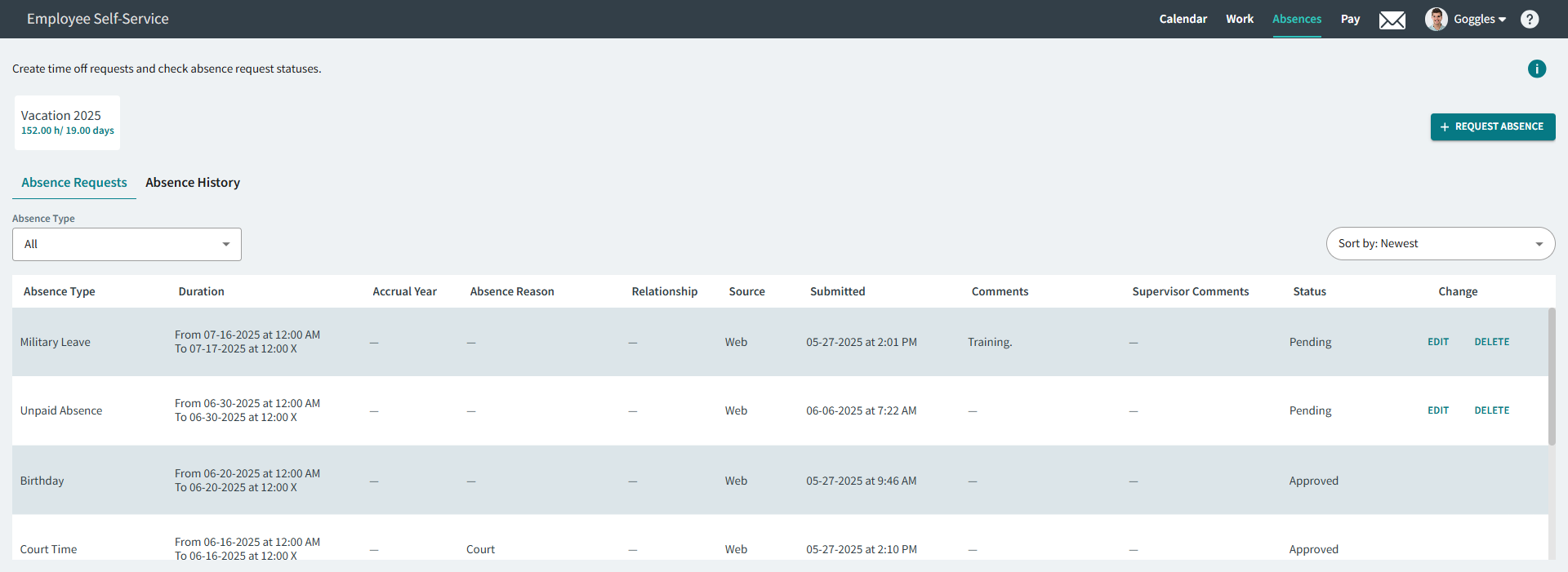The height and width of the screenshot is (572, 1568).
Task: Delete the Military Leave request
Action: click(x=1491, y=342)
